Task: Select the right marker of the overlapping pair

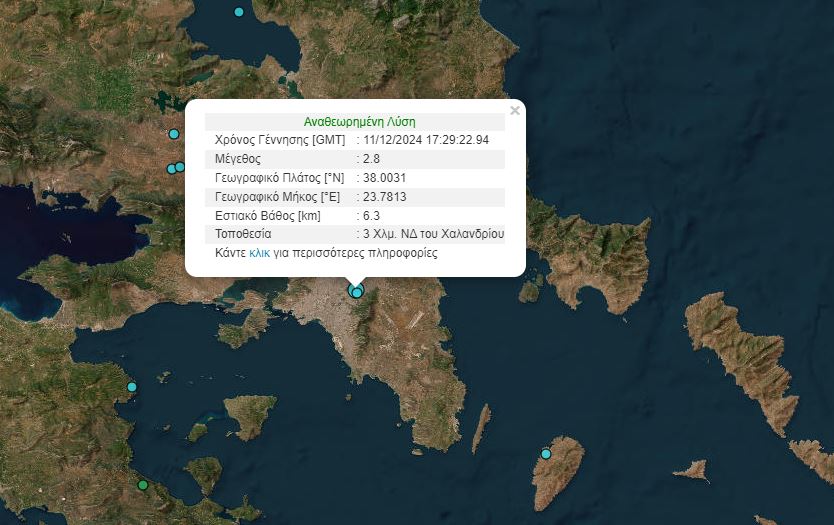Action: click(180, 167)
